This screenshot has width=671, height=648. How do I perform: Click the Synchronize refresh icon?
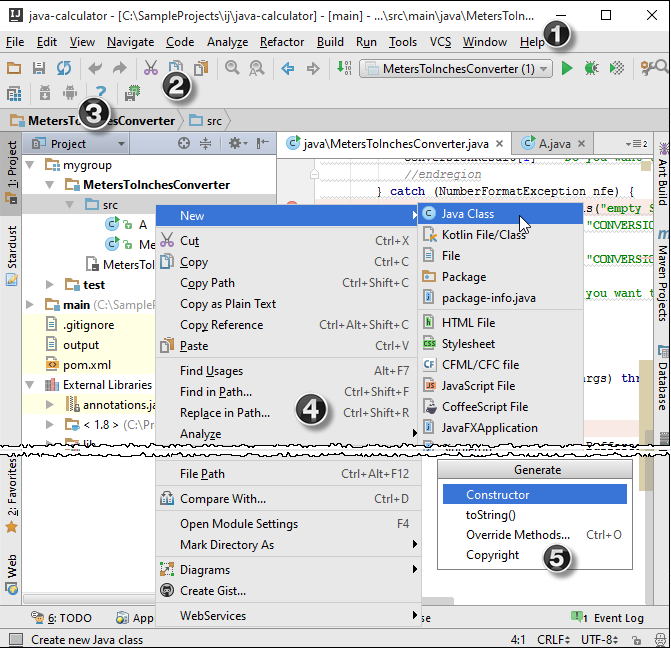pyautogui.click(x=64, y=69)
